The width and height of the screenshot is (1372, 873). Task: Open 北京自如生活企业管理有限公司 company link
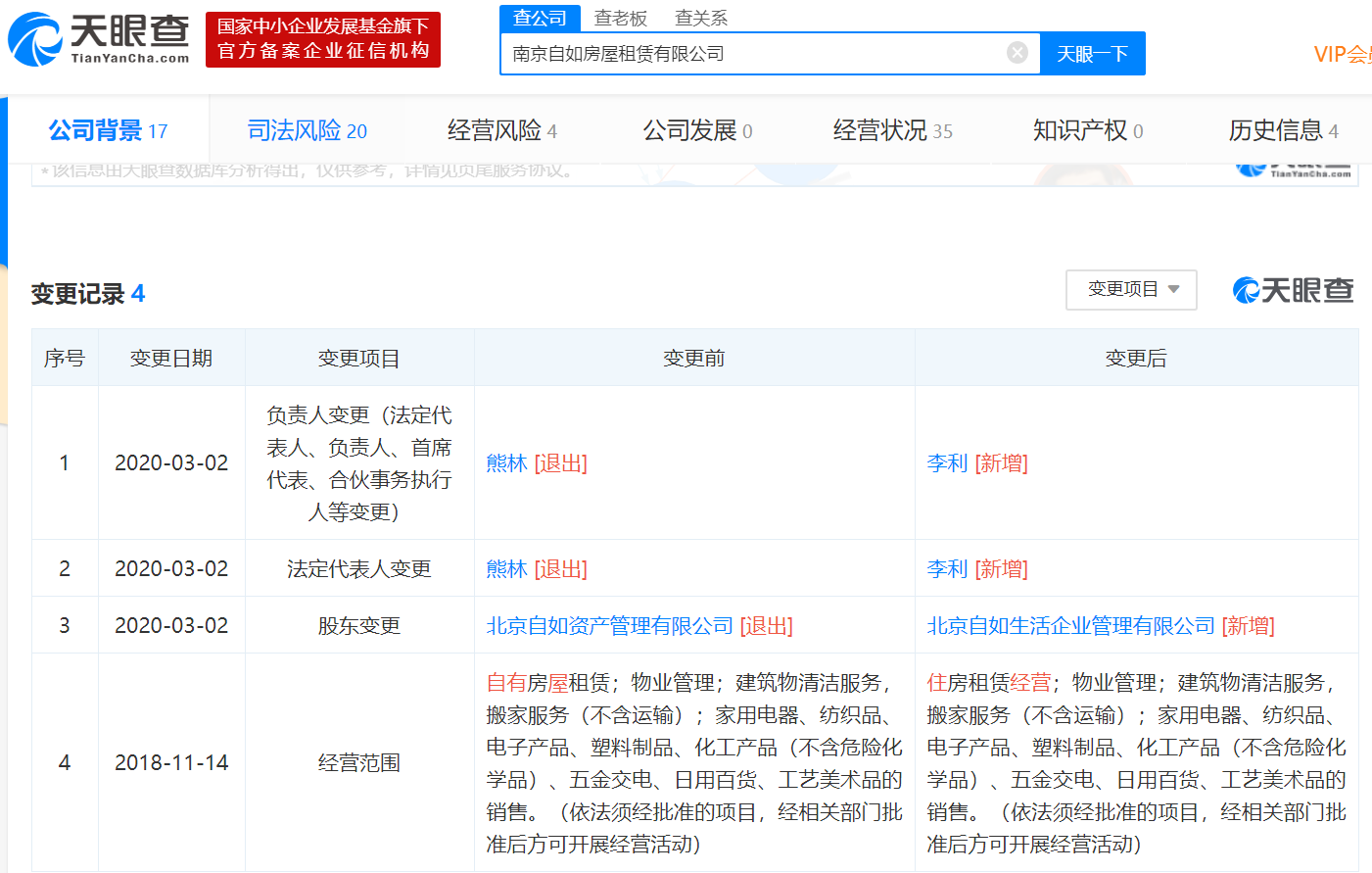coord(1070,626)
